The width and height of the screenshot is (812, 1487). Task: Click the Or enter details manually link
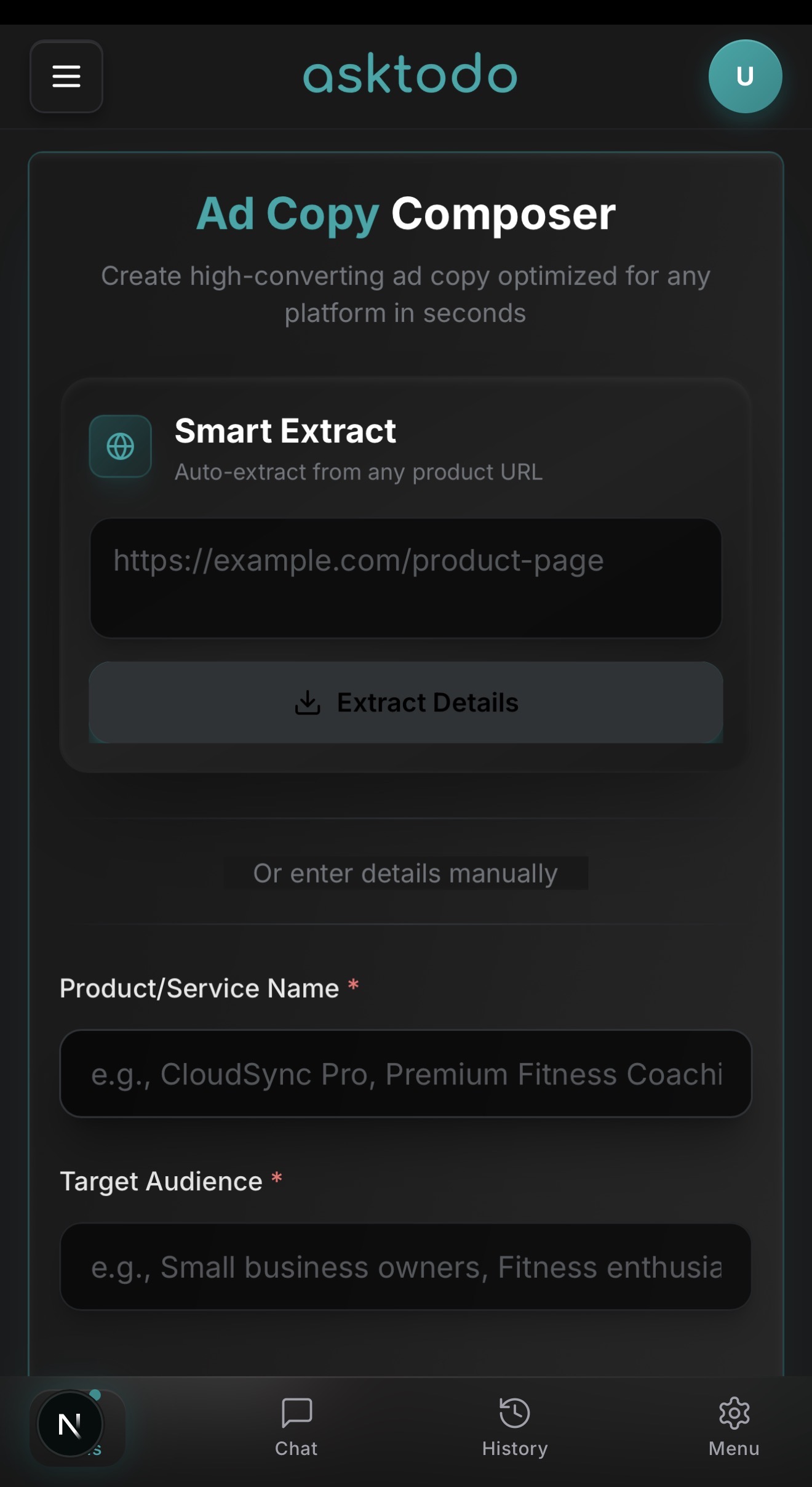point(405,873)
